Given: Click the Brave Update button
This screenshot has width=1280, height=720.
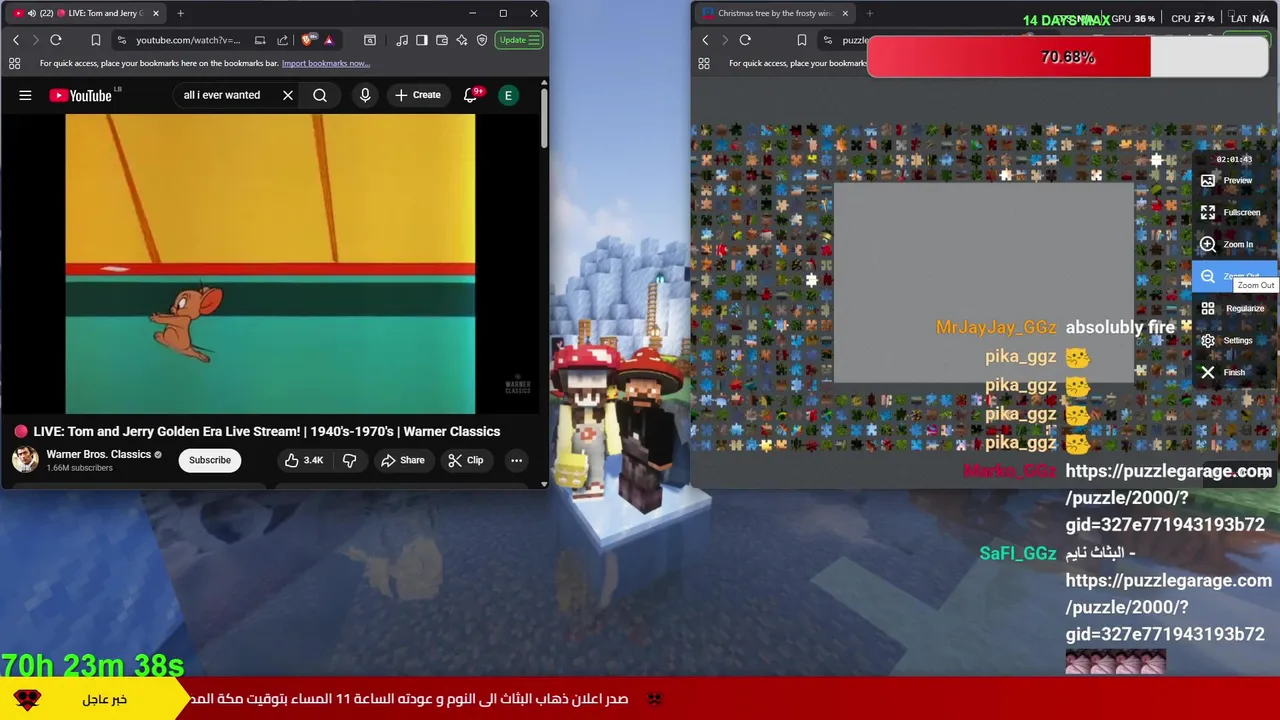Looking at the screenshot, I should 519,40.
